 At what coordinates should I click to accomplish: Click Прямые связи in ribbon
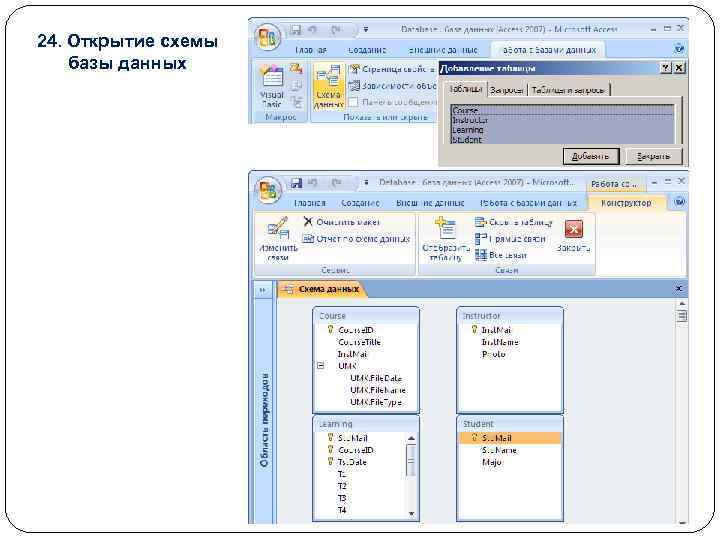coord(511,239)
